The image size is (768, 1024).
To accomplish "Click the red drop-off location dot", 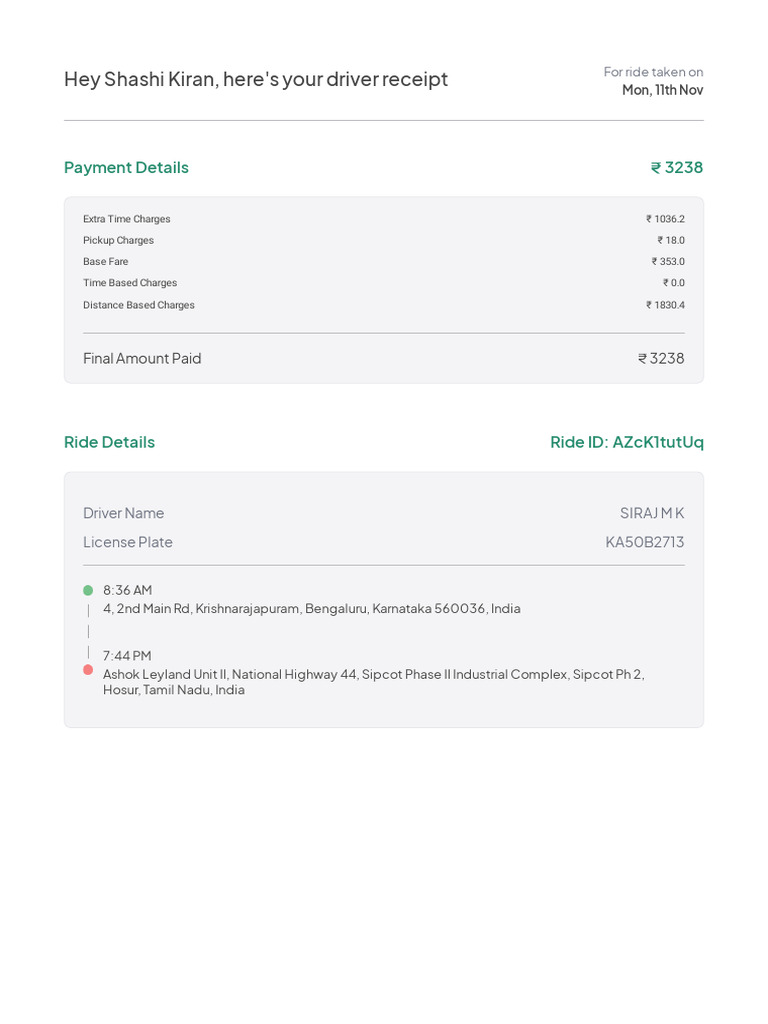I will [88, 670].
